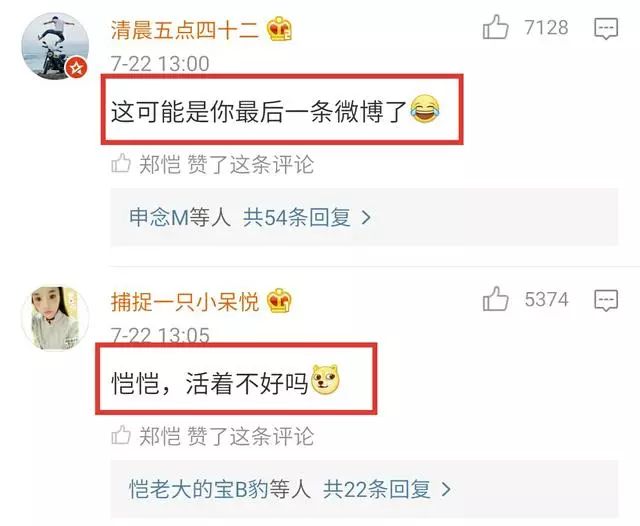Open second commenter's portrait avatar
Screen dimensions: 640x526
coord(55,318)
